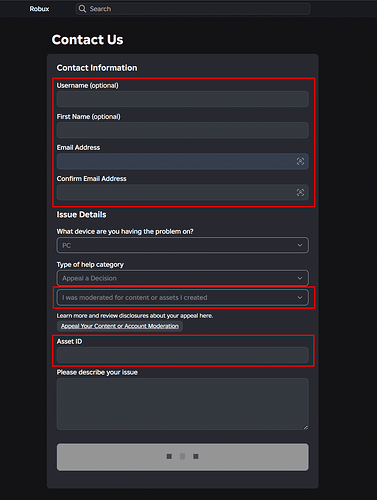Viewport: 377px width, 500px height.
Task: Click 'What device are you having the problem on?' label
Action: [x=125, y=231]
